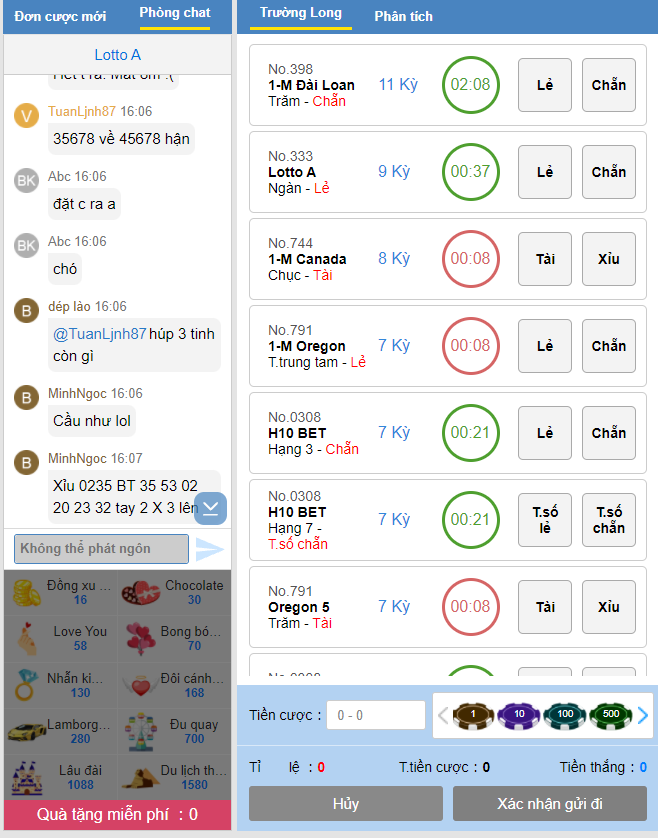This screenshot has width=658, height=838.
Task: Click the Xác nhận gửi đi button
Action: pos(549,803)
